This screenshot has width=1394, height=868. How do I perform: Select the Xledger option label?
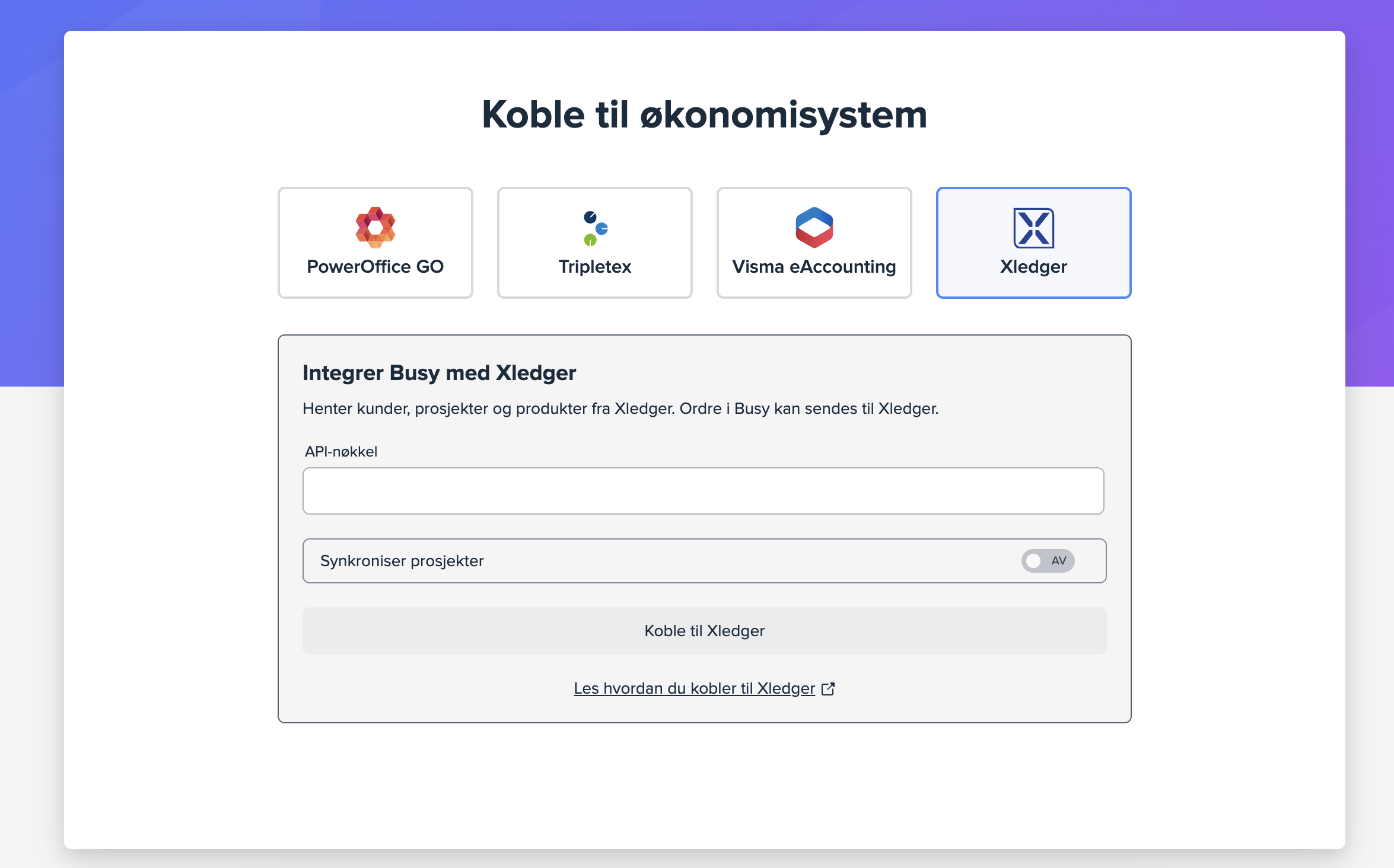pos(1033,267)
